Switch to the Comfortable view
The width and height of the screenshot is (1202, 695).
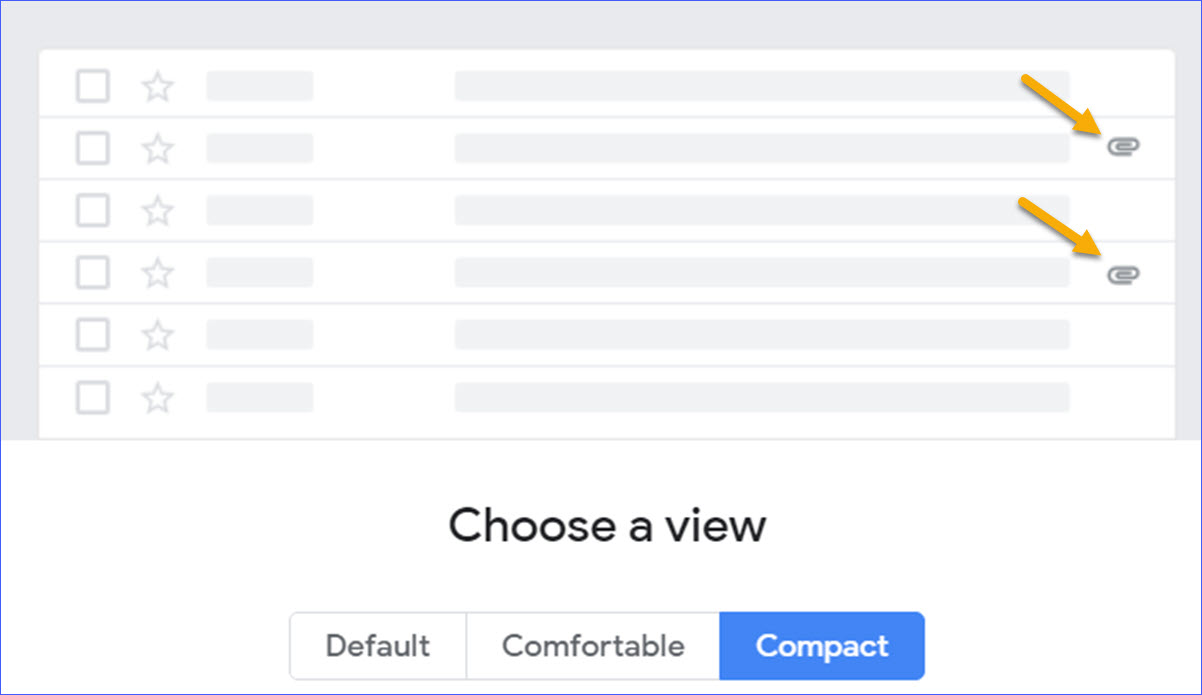click(593, 645)
